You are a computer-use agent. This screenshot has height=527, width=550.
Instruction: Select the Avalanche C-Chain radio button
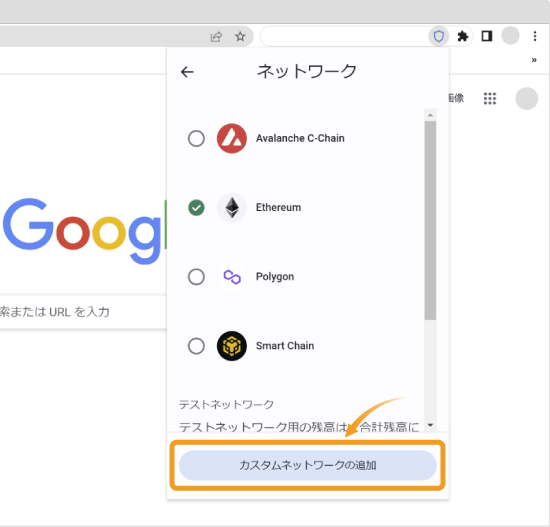[x=196, y=138]
